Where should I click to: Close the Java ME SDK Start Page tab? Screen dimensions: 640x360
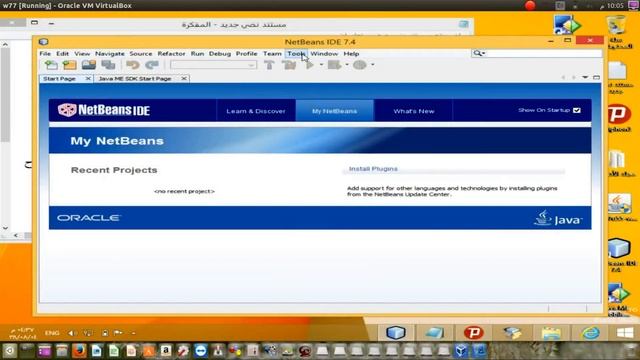184,78
